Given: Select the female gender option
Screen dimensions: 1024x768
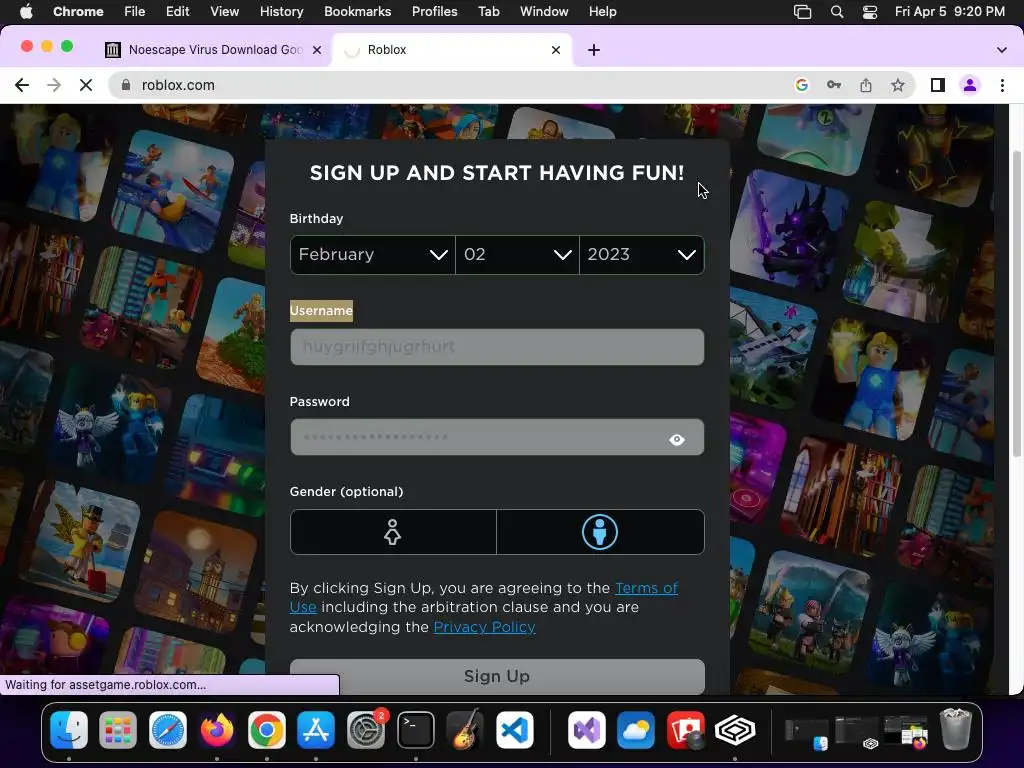Looking at the screenshot, I should [392, 532].
